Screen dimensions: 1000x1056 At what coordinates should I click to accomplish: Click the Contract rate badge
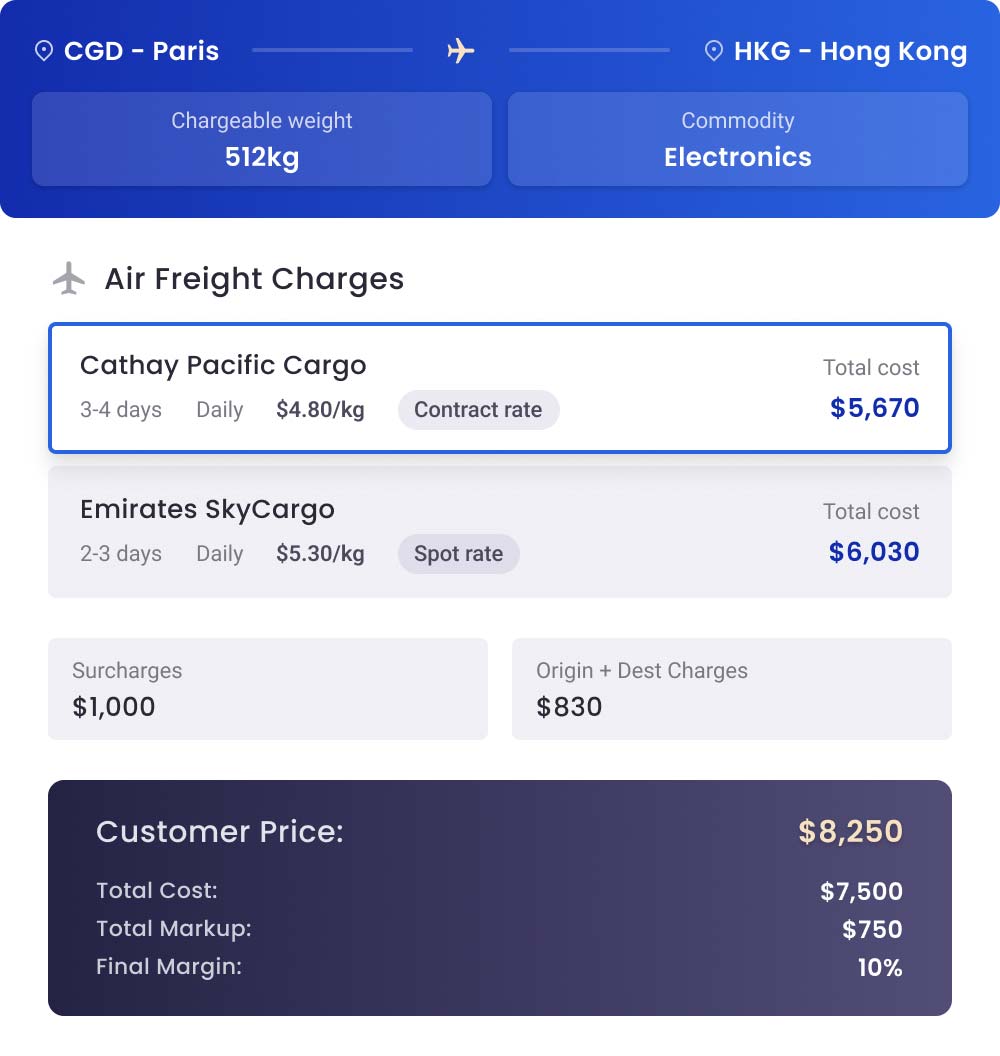478,410
